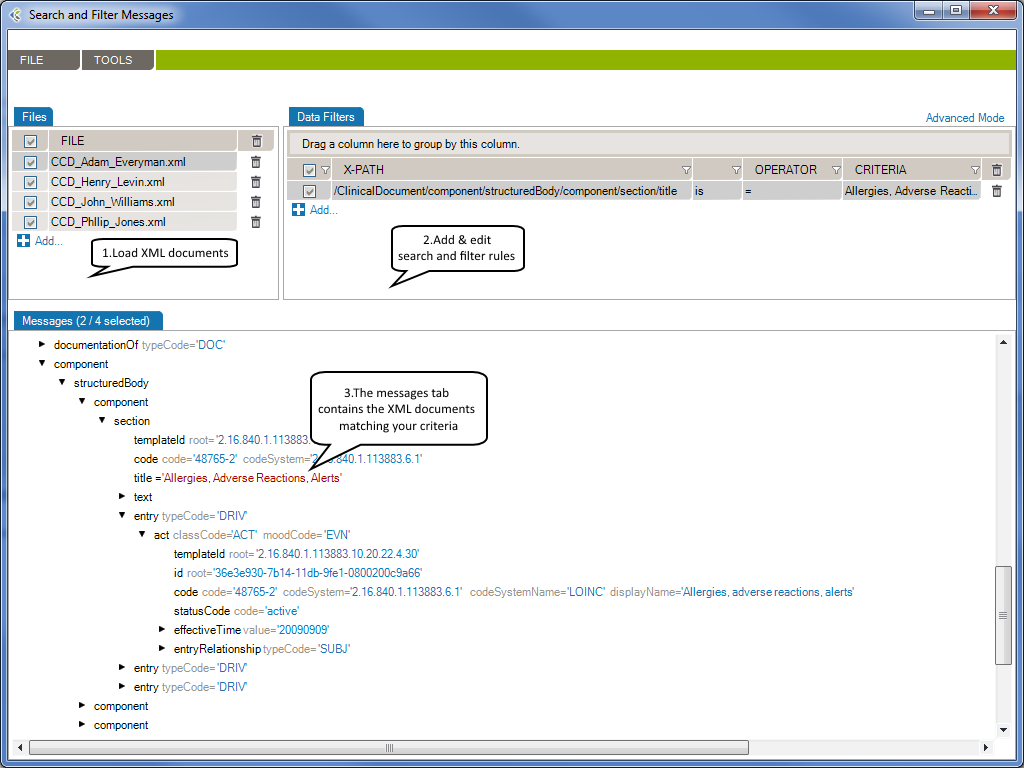This screenshot has height=768, width=1024.
Task: Delete the title filter rule using its trash icon
Action: point(996,190)
